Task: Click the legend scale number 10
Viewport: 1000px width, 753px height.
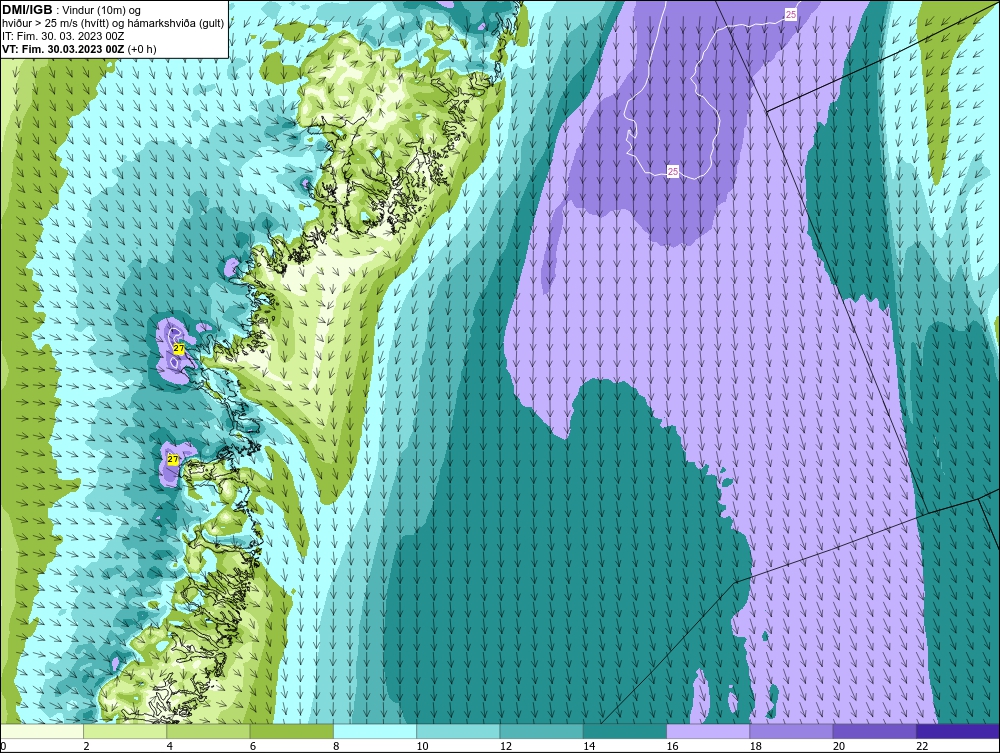Action: pos(423,747)
